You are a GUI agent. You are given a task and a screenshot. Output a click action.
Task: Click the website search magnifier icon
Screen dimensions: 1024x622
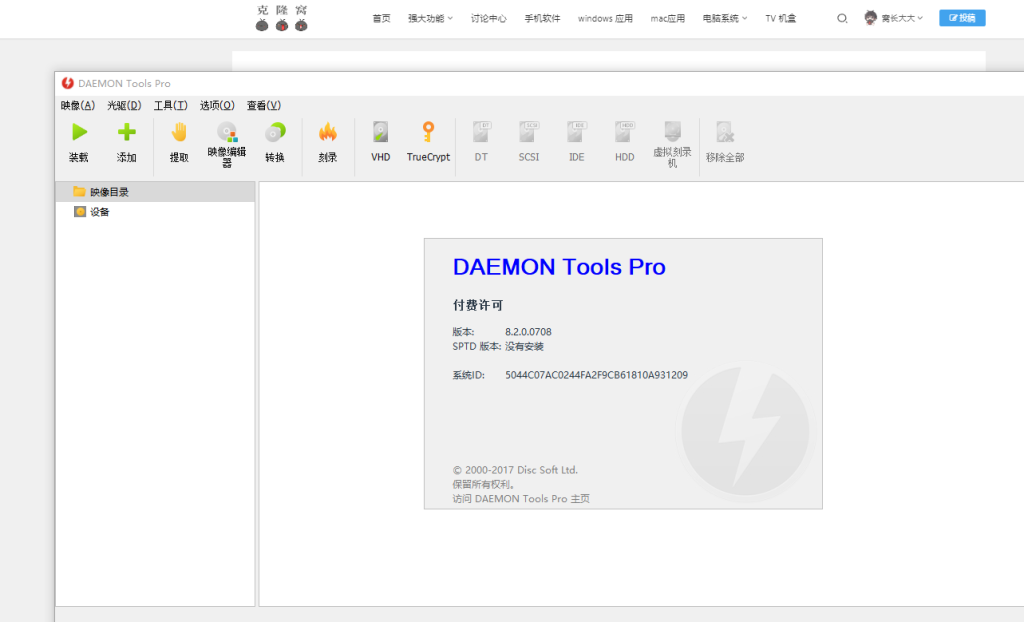pos(842,18)
